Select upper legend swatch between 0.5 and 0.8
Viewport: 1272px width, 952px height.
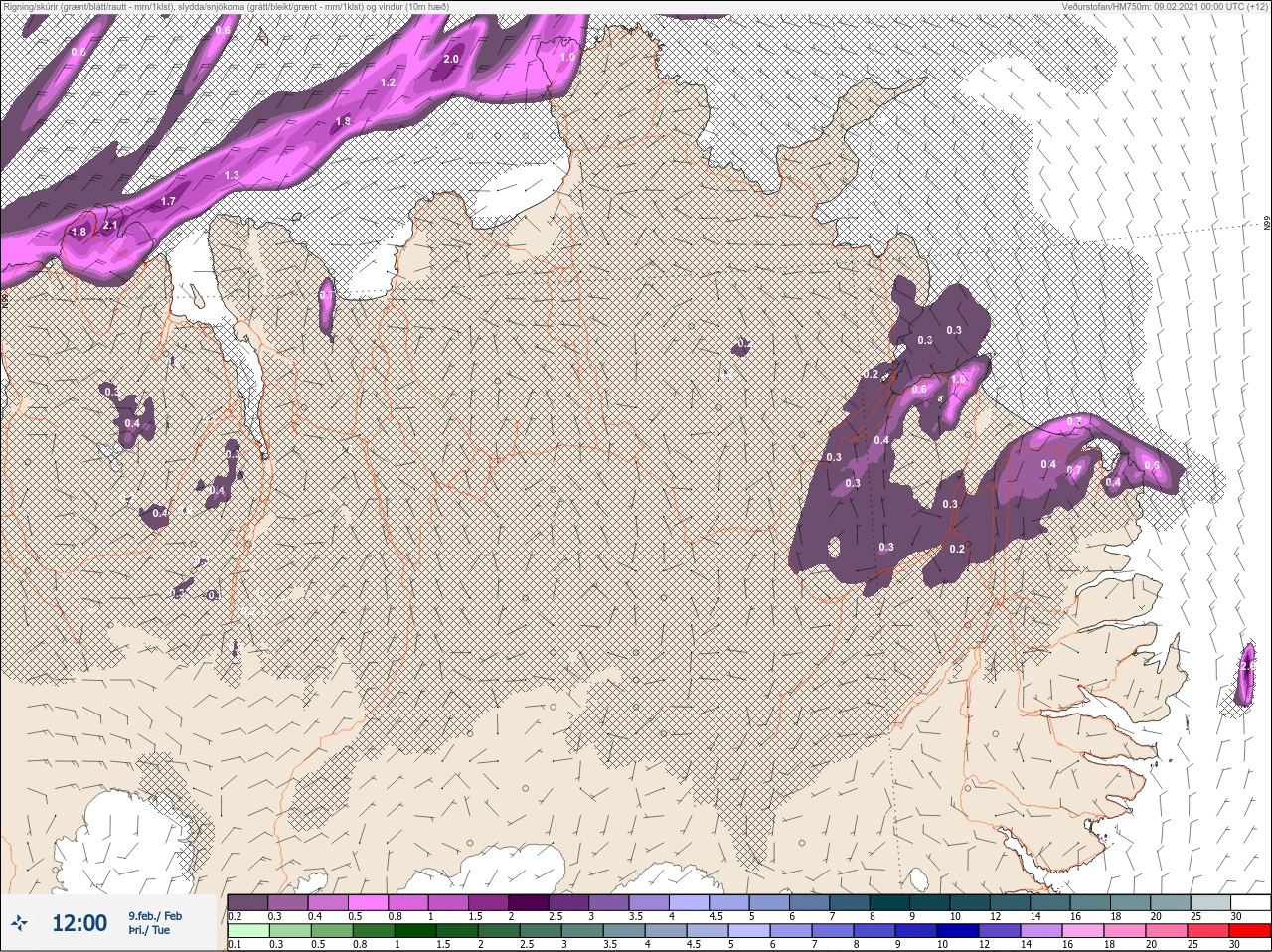(370, 902)
